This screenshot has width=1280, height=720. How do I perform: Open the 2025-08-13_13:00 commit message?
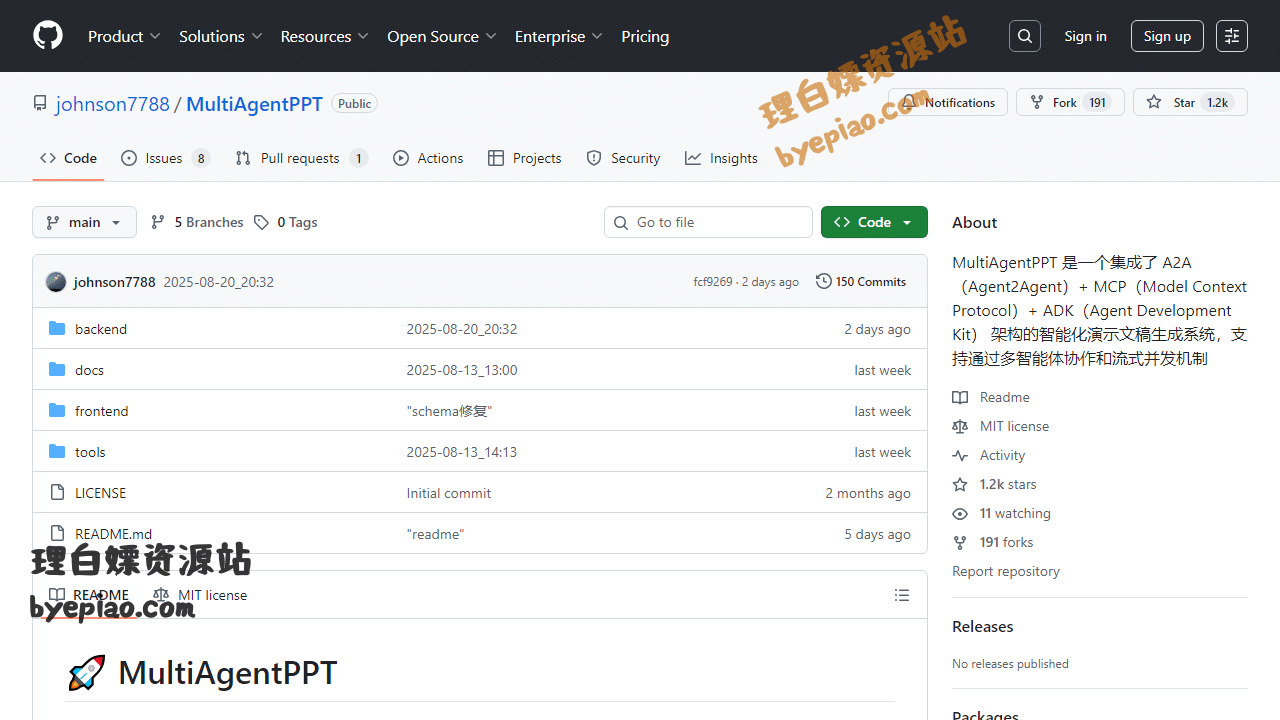[462, 370]
